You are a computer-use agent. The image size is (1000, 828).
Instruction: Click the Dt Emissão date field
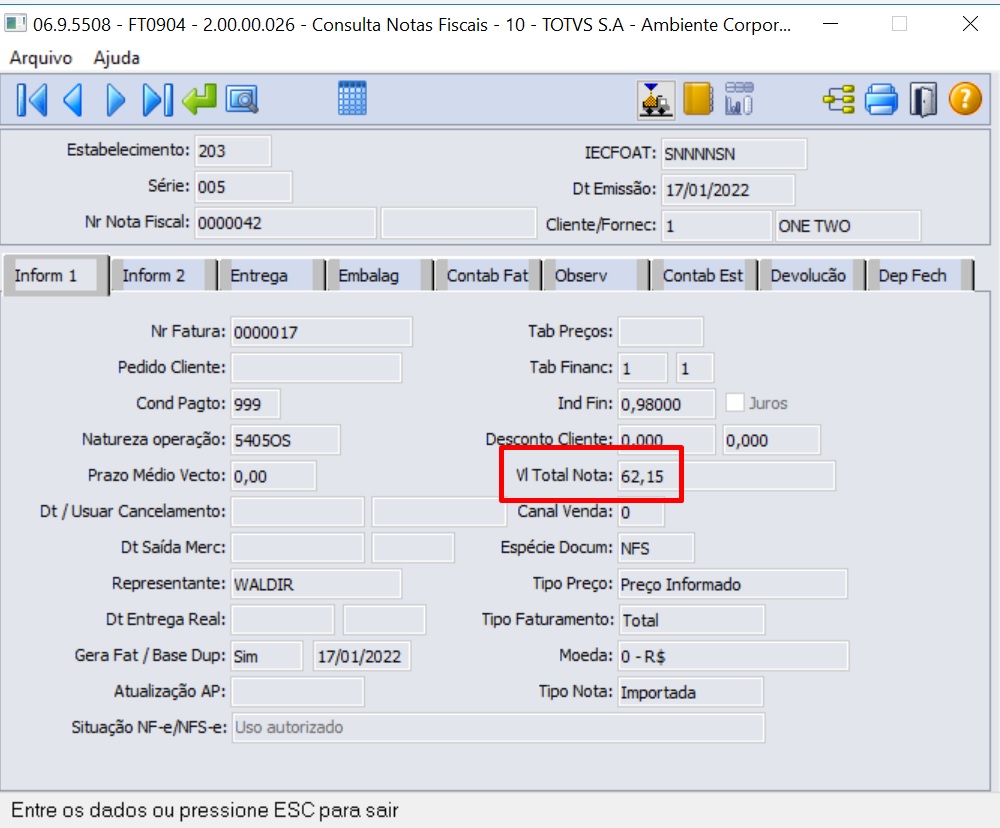[728, 189]
